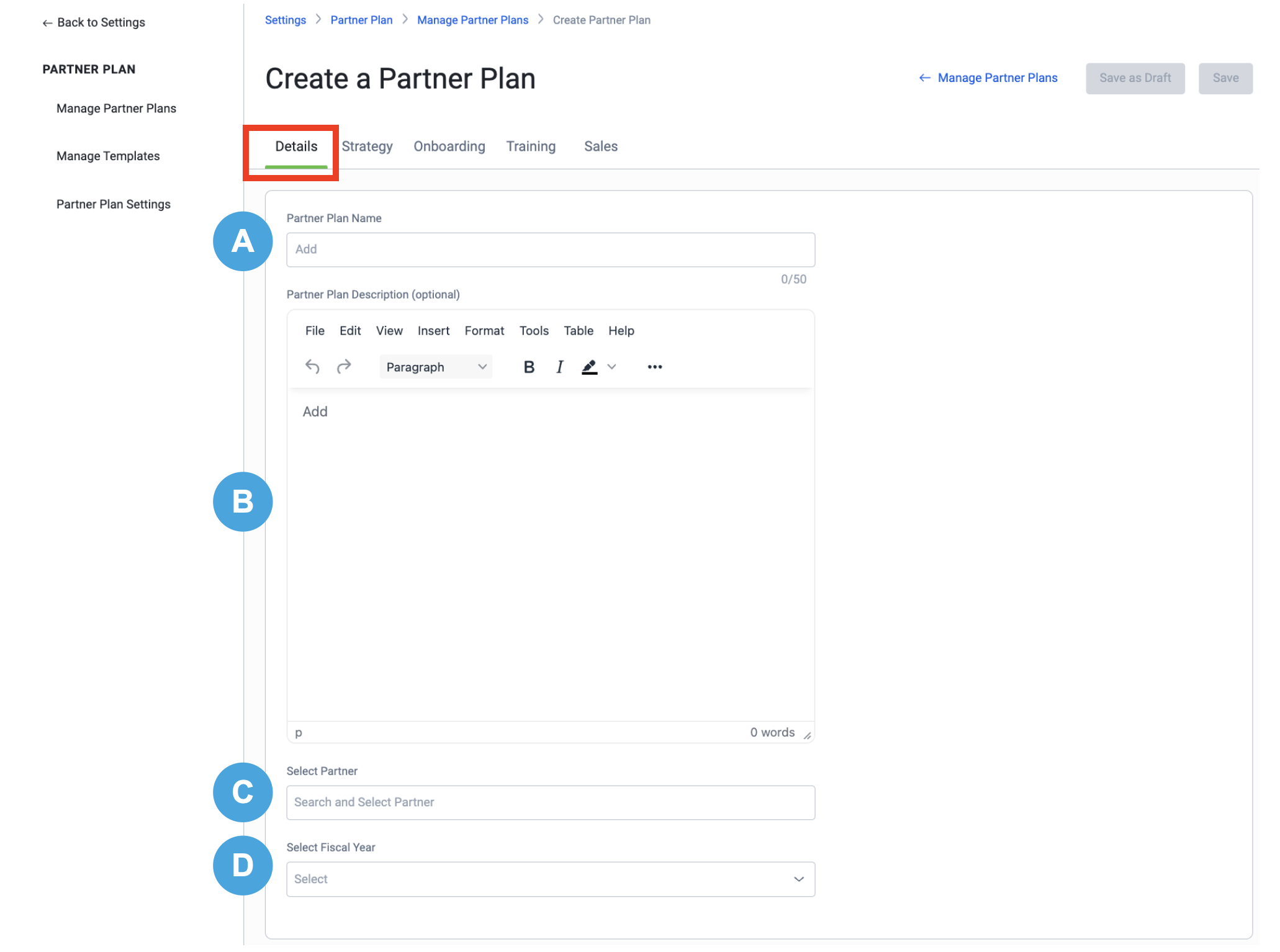Apply text highlight color in editor
Image resolution: width=1280 pixels, height=952 pixels.
(x=589, y=367)
